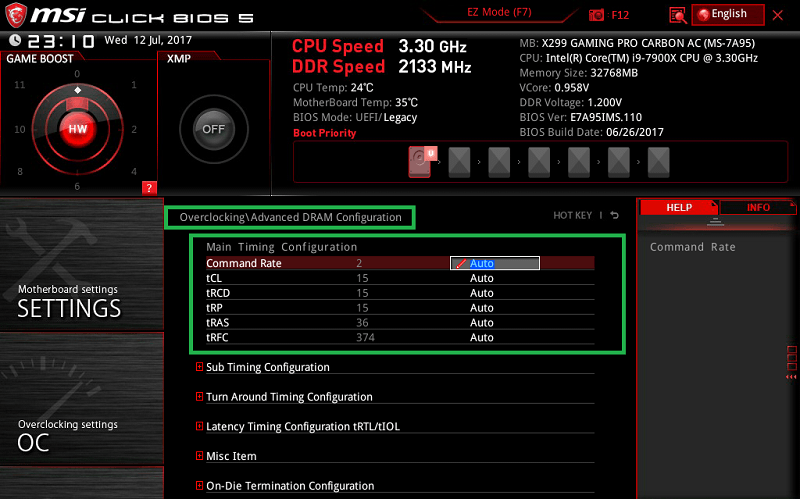Click the CPU Speed 3.30 GHz readout

[x=379, y=46]
